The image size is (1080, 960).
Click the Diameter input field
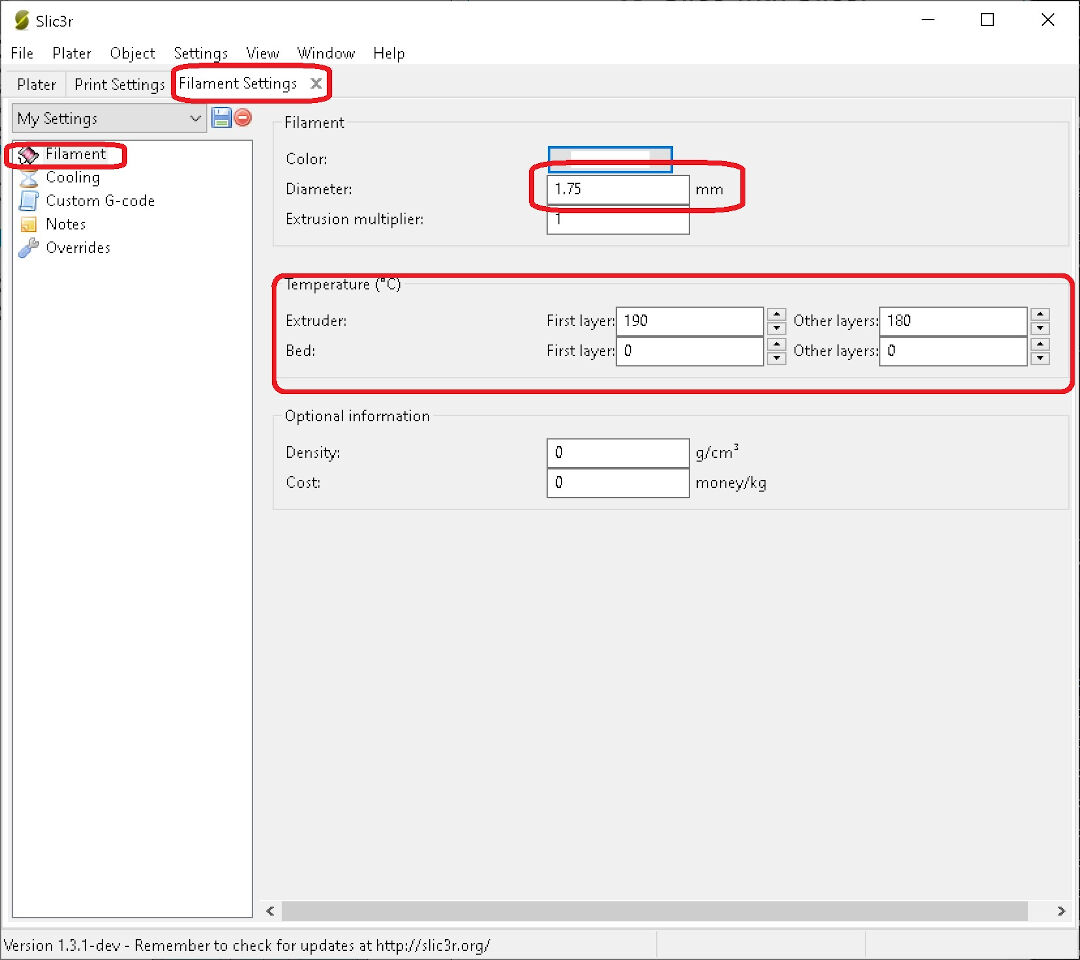[618, 189]
